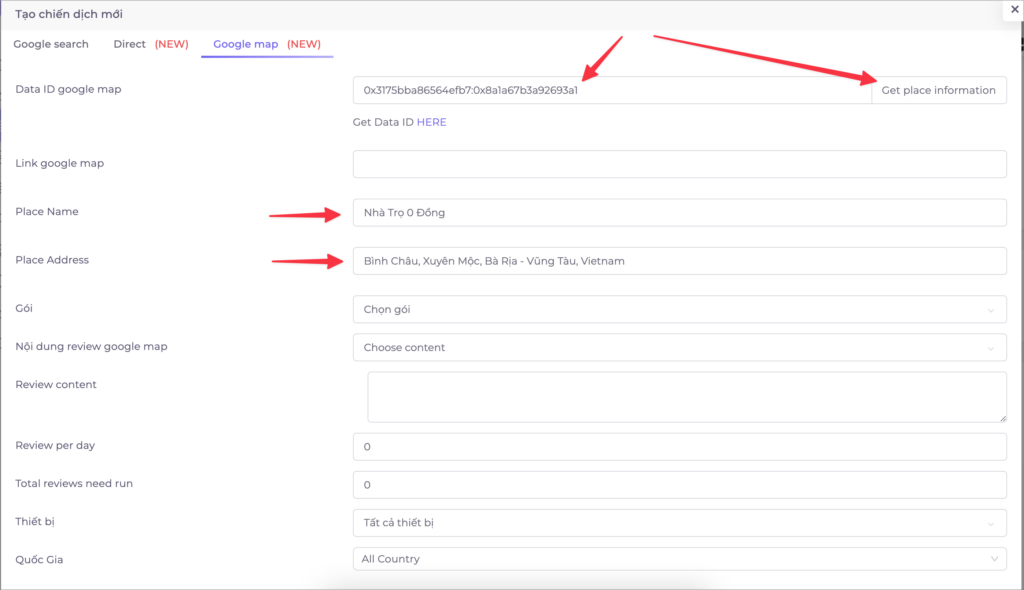Click the chevron on Quốc Gia selector

coord(994,559)
